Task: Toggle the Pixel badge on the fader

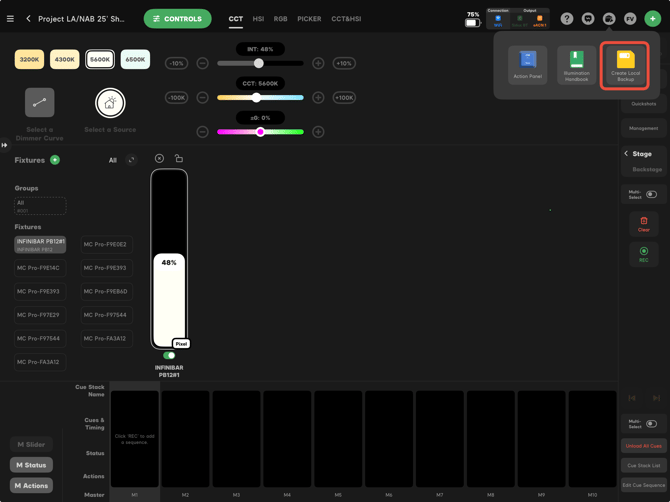Action: 181,343
